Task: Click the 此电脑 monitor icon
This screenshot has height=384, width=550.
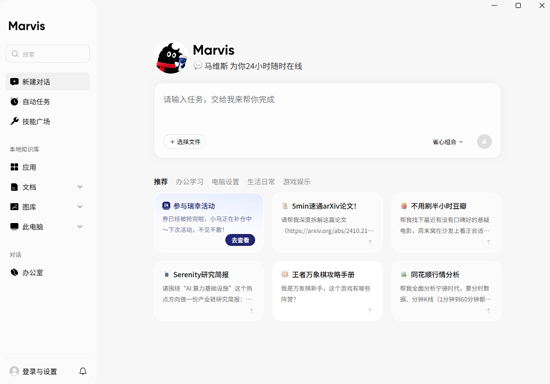Action: point(14,227)
